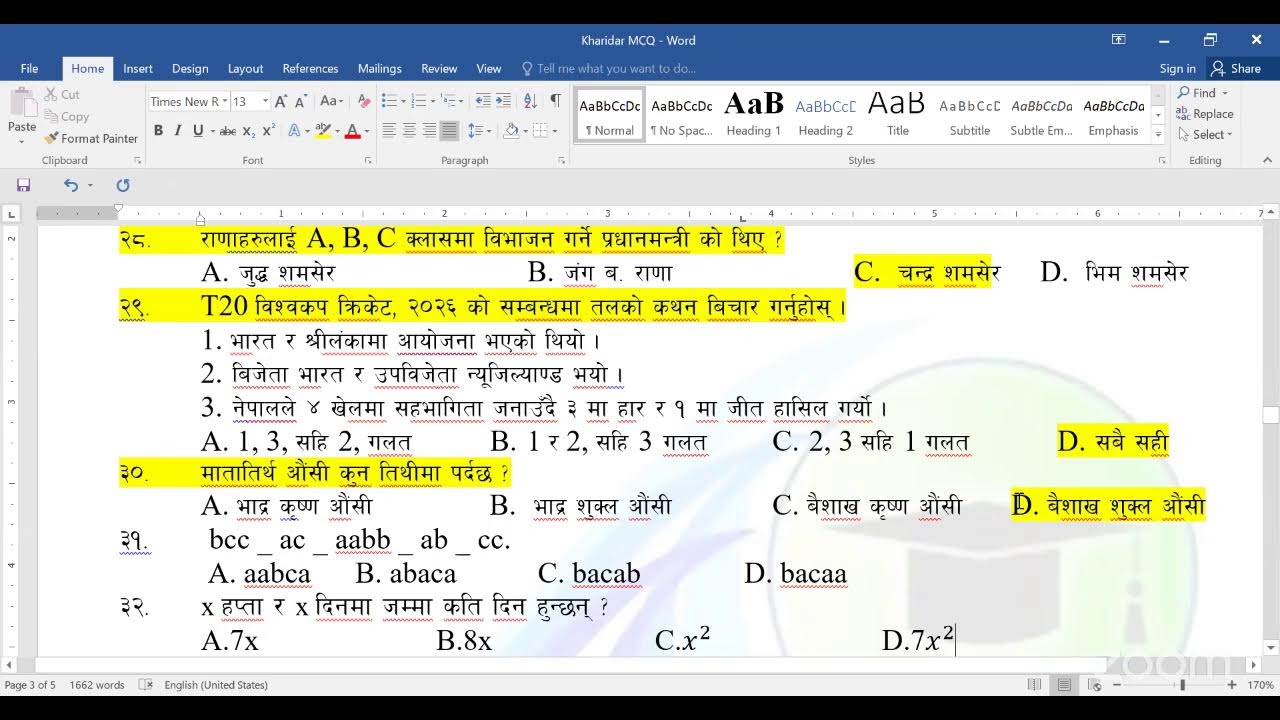
Task: Apply the No Spacing style
Action: [681, 115]
